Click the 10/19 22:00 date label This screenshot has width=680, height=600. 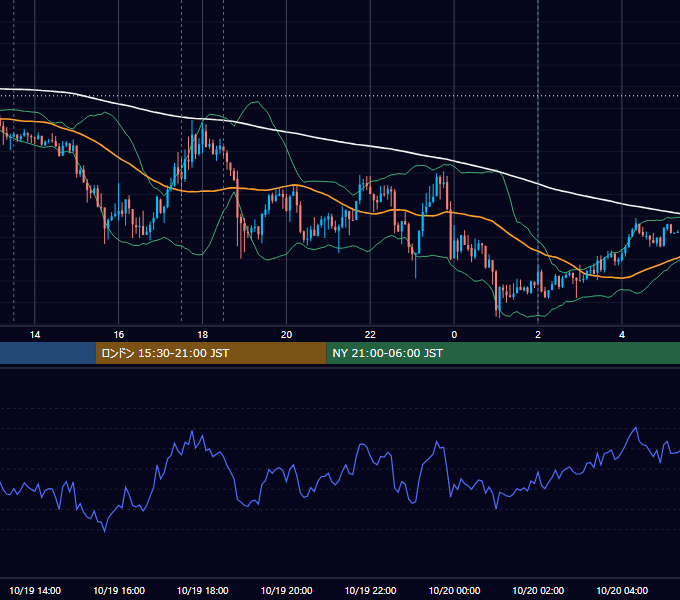click(370, 590)
